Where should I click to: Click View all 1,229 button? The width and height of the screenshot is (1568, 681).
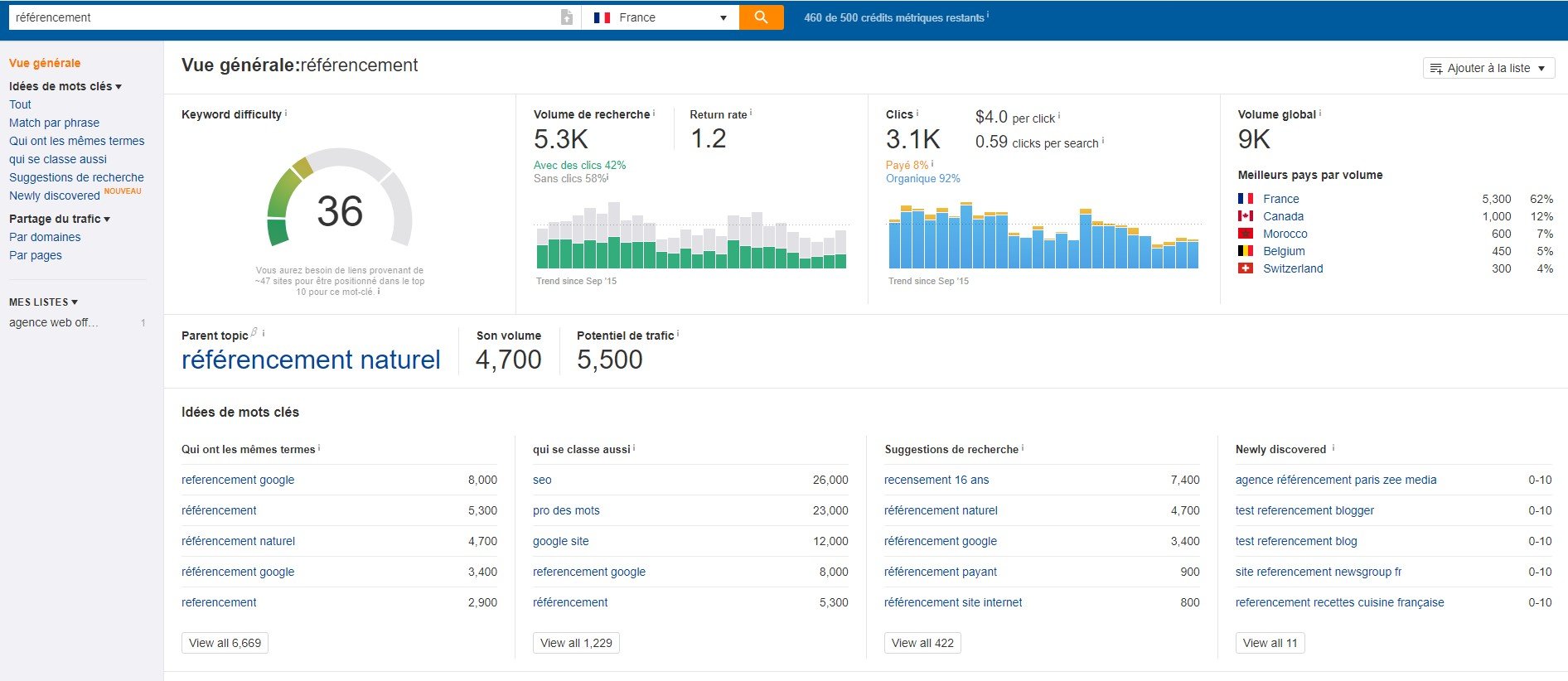(576, 643)
